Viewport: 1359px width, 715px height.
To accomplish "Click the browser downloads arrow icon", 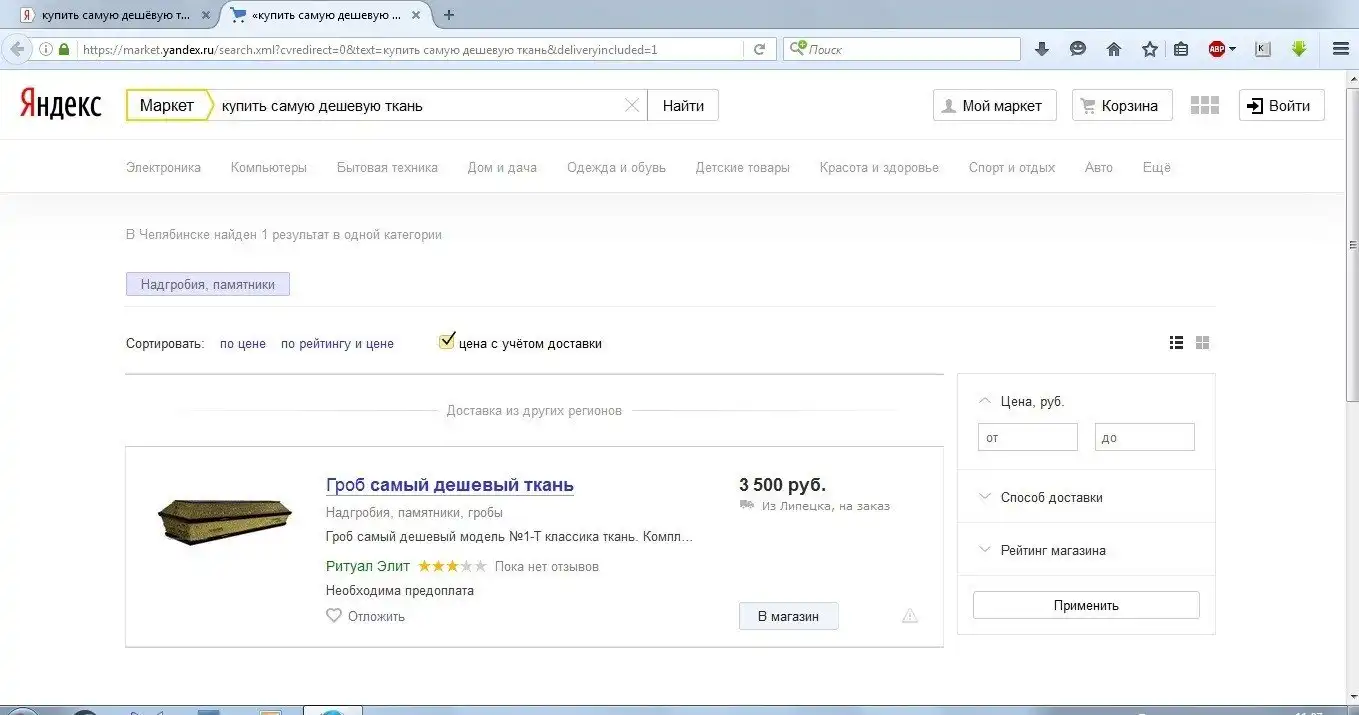I will pos(1041,49).
